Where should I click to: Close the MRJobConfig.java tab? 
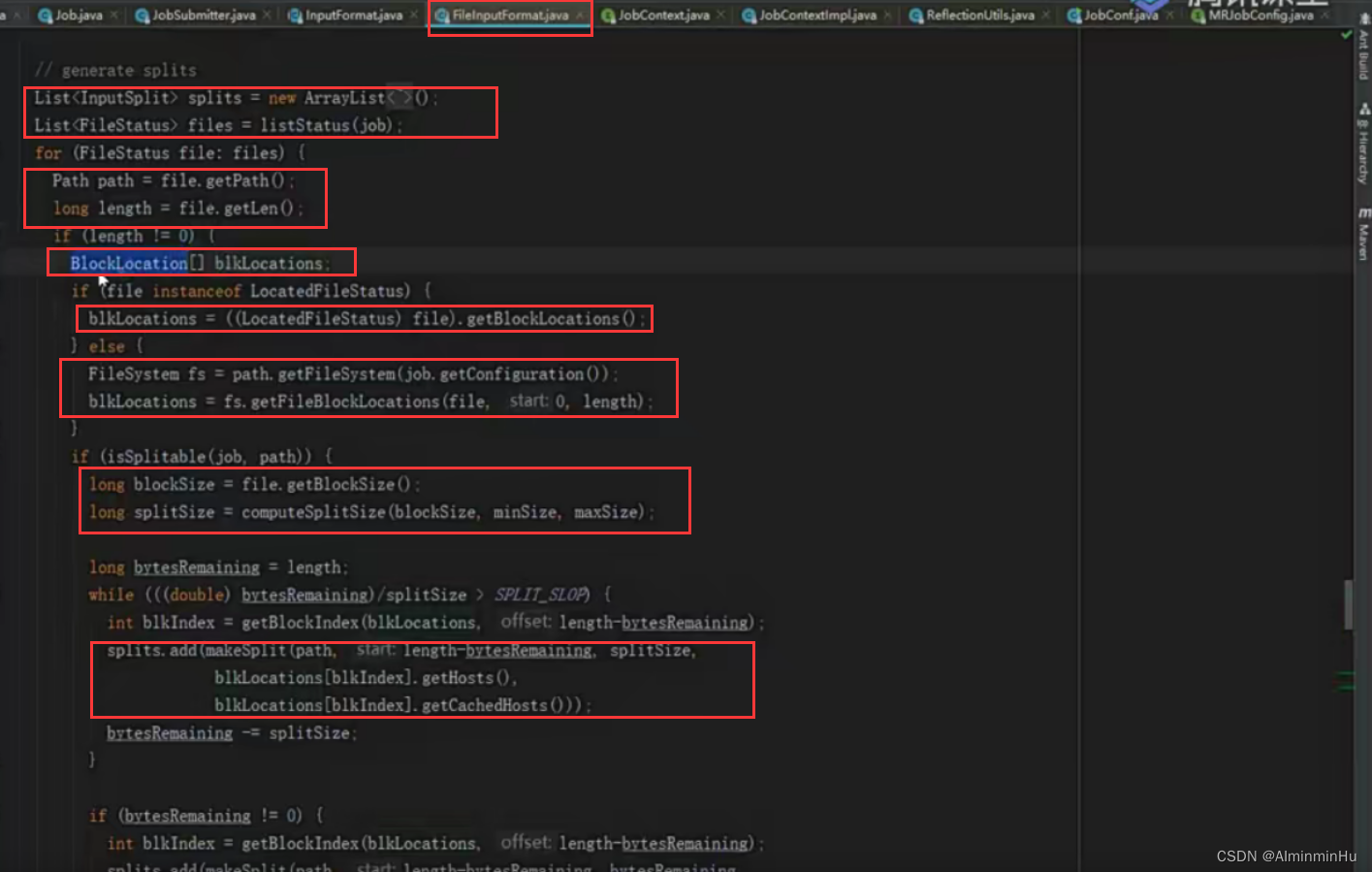[x=1324, y=16]
